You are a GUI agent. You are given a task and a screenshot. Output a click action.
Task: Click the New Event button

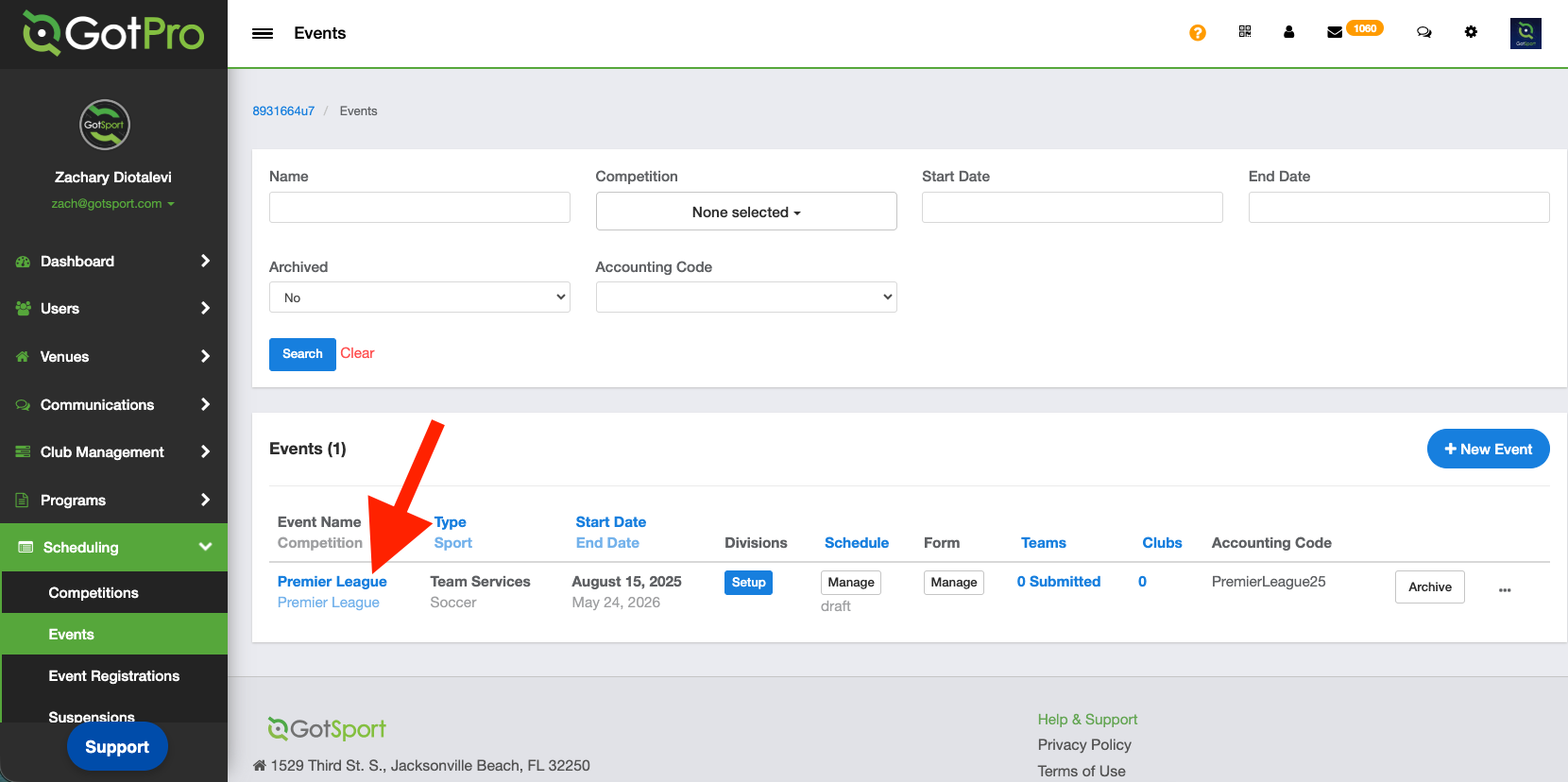tap(1488, 449)
